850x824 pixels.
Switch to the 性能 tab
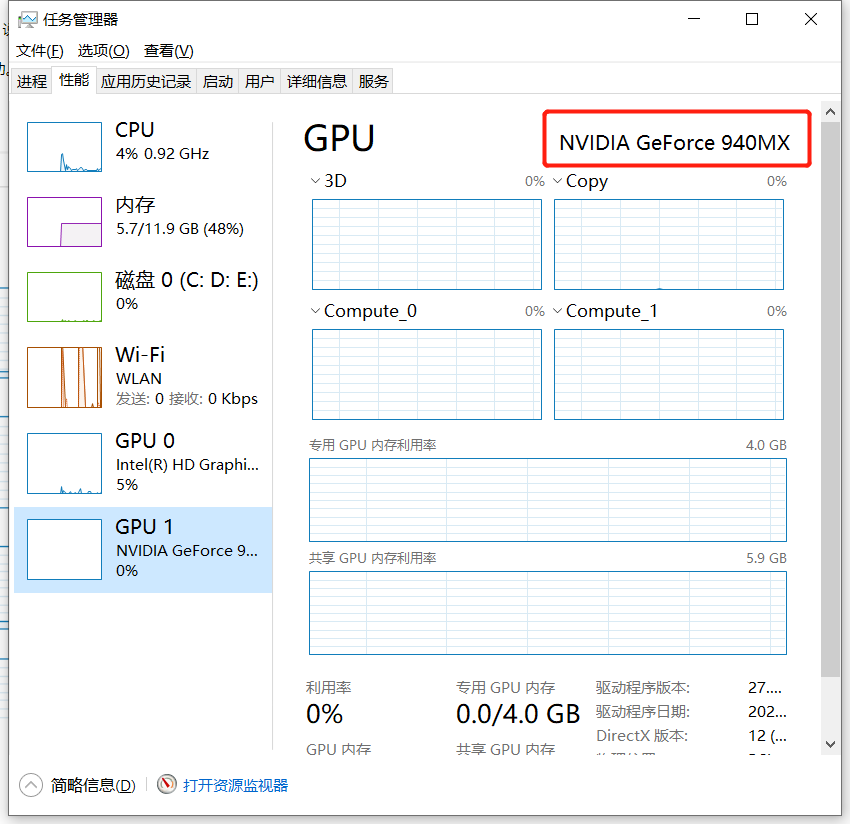pos(74,80)
